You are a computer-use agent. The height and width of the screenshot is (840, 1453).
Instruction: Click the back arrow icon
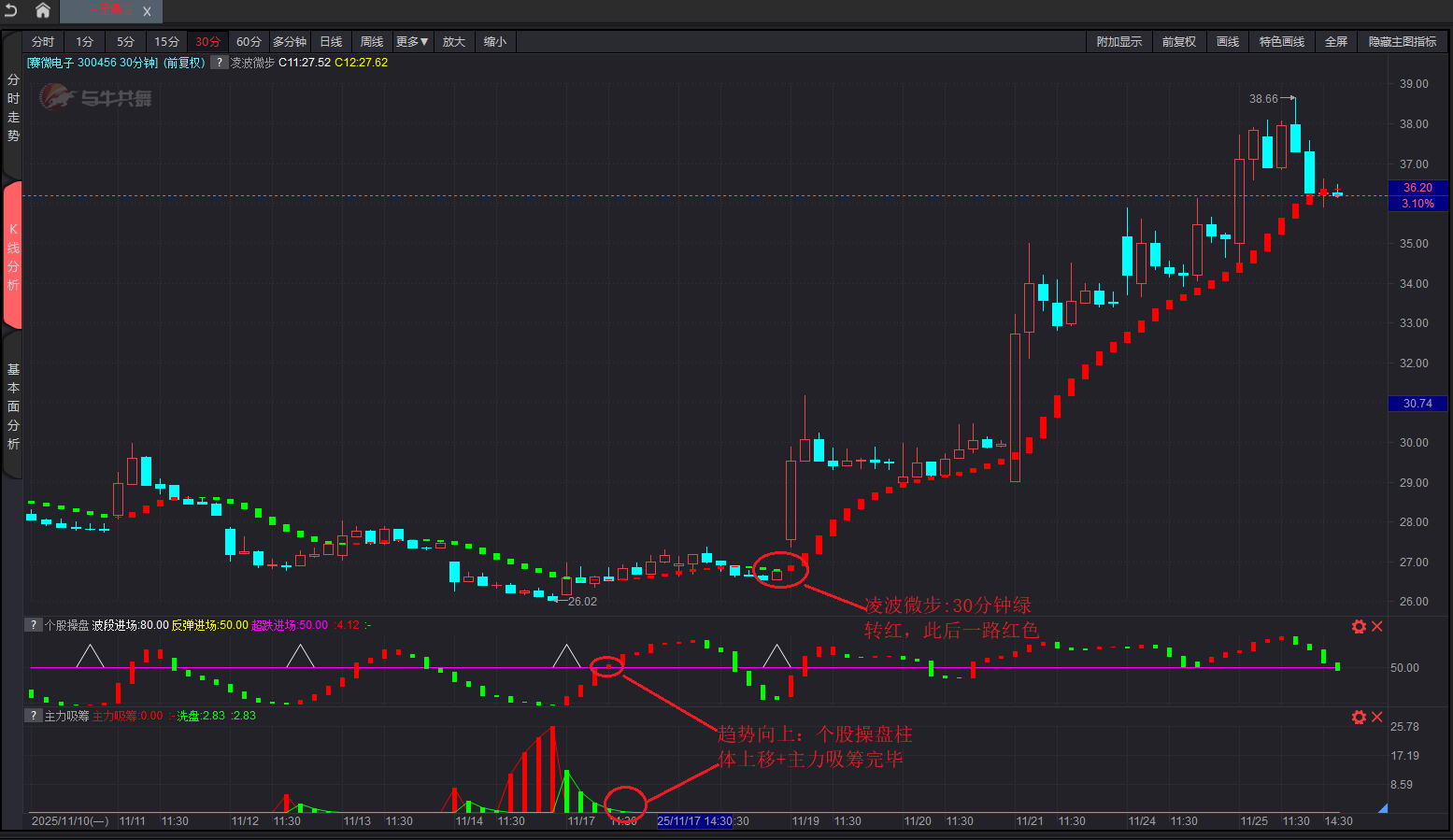11,10
